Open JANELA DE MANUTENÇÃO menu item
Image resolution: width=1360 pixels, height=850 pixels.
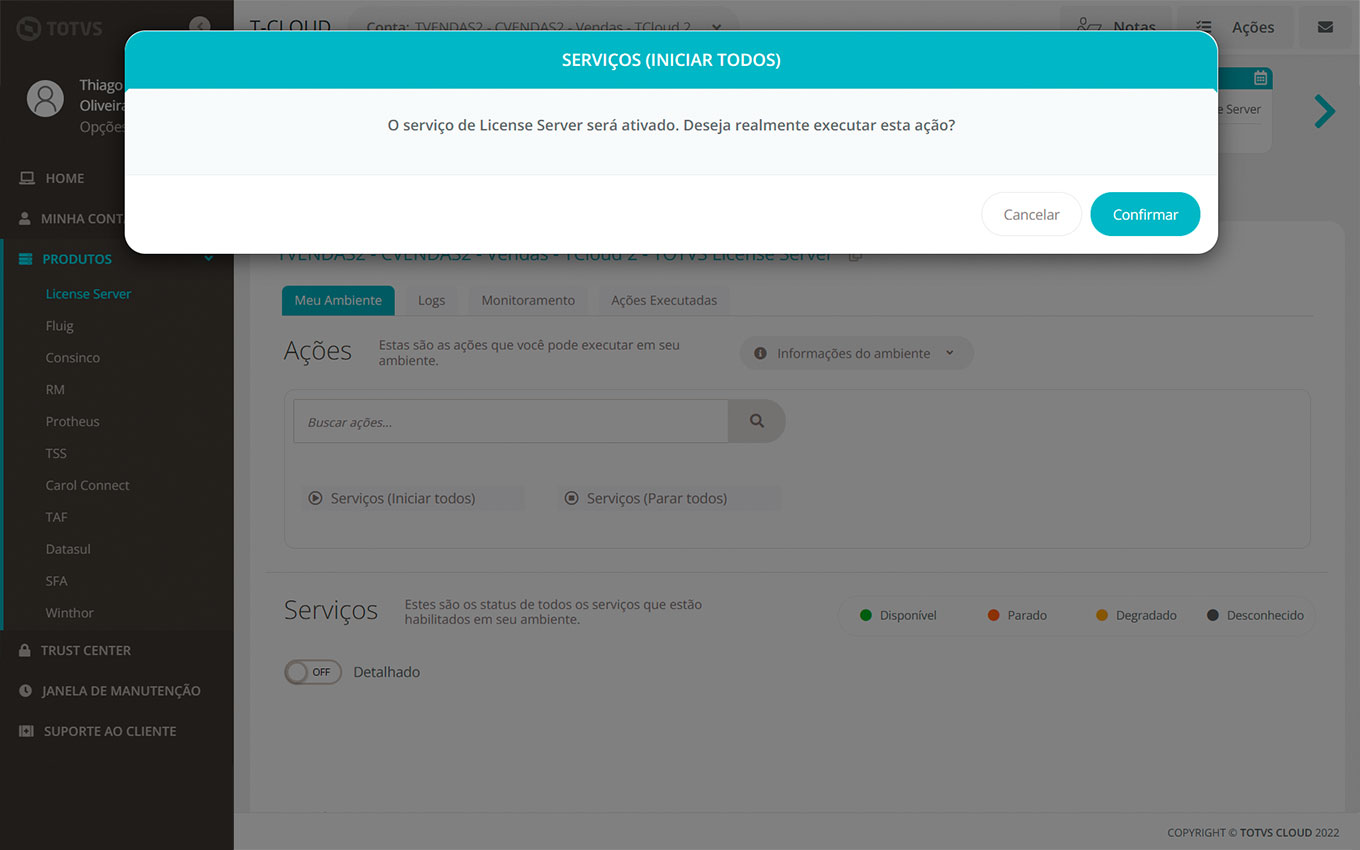[x=121, y=691]
